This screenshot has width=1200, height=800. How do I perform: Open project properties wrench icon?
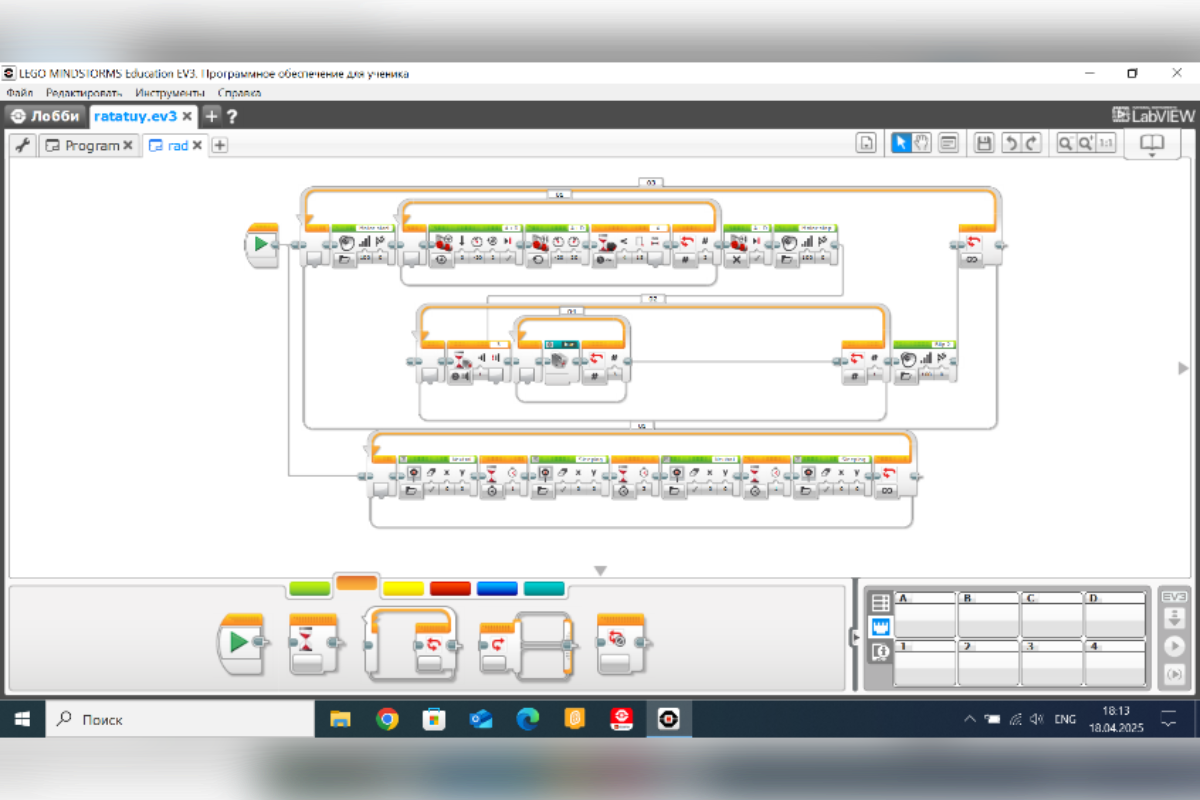23,145
